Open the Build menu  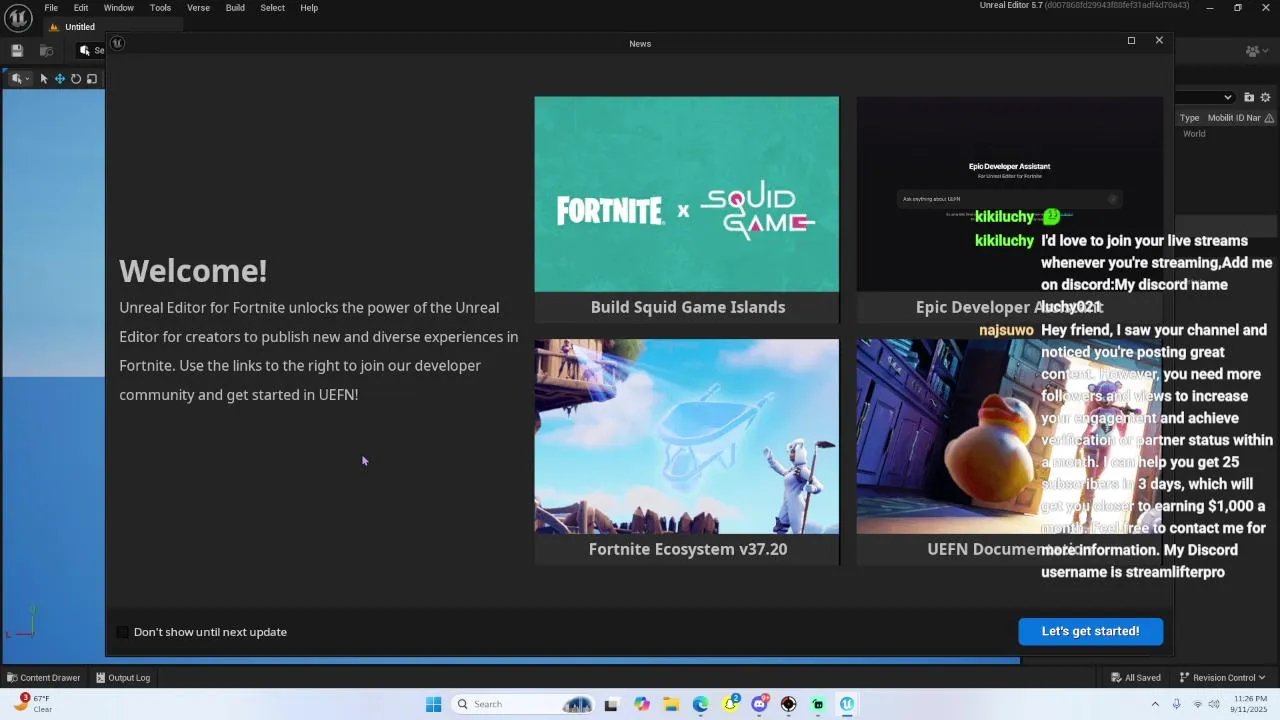click(235, 7)
